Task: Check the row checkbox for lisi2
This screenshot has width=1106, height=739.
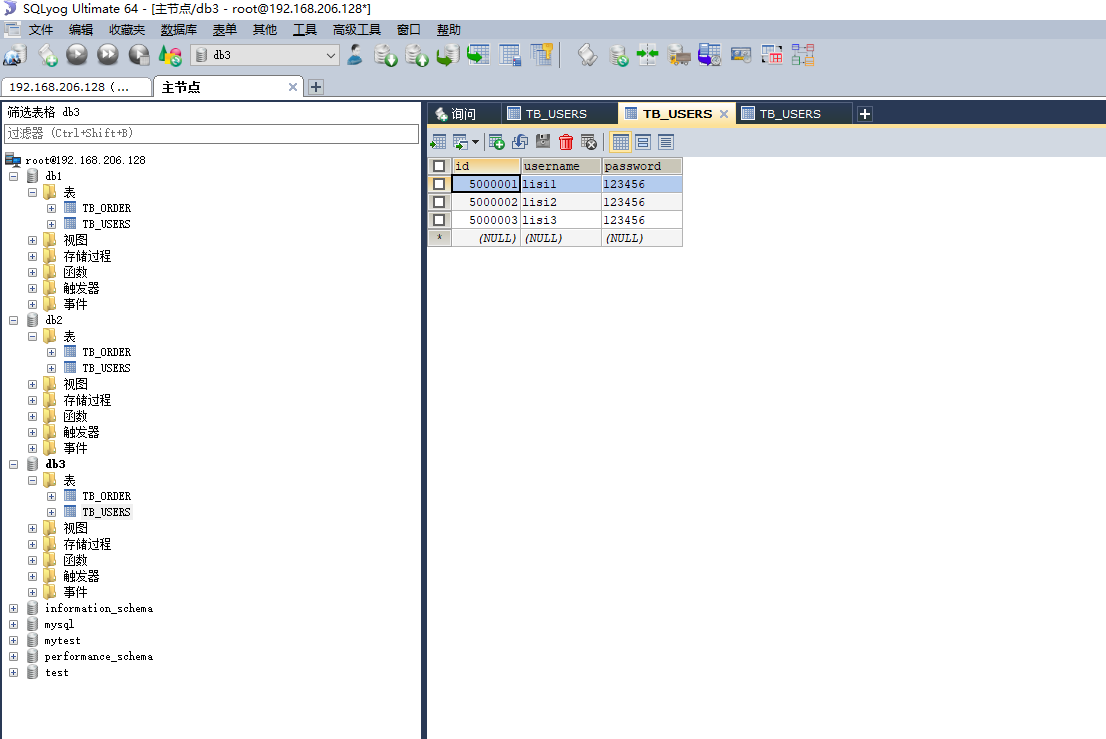Action: (439, 202)
